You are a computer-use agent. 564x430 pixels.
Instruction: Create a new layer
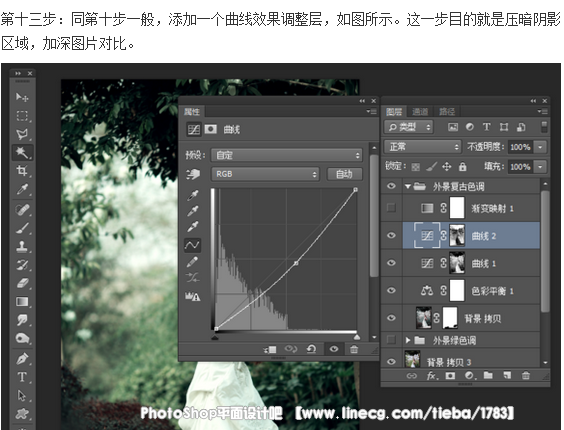point(507,376)
